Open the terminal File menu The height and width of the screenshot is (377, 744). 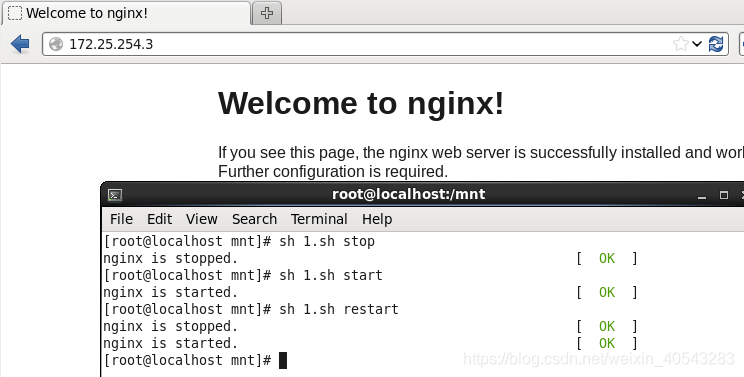click(x=121, y=219)
